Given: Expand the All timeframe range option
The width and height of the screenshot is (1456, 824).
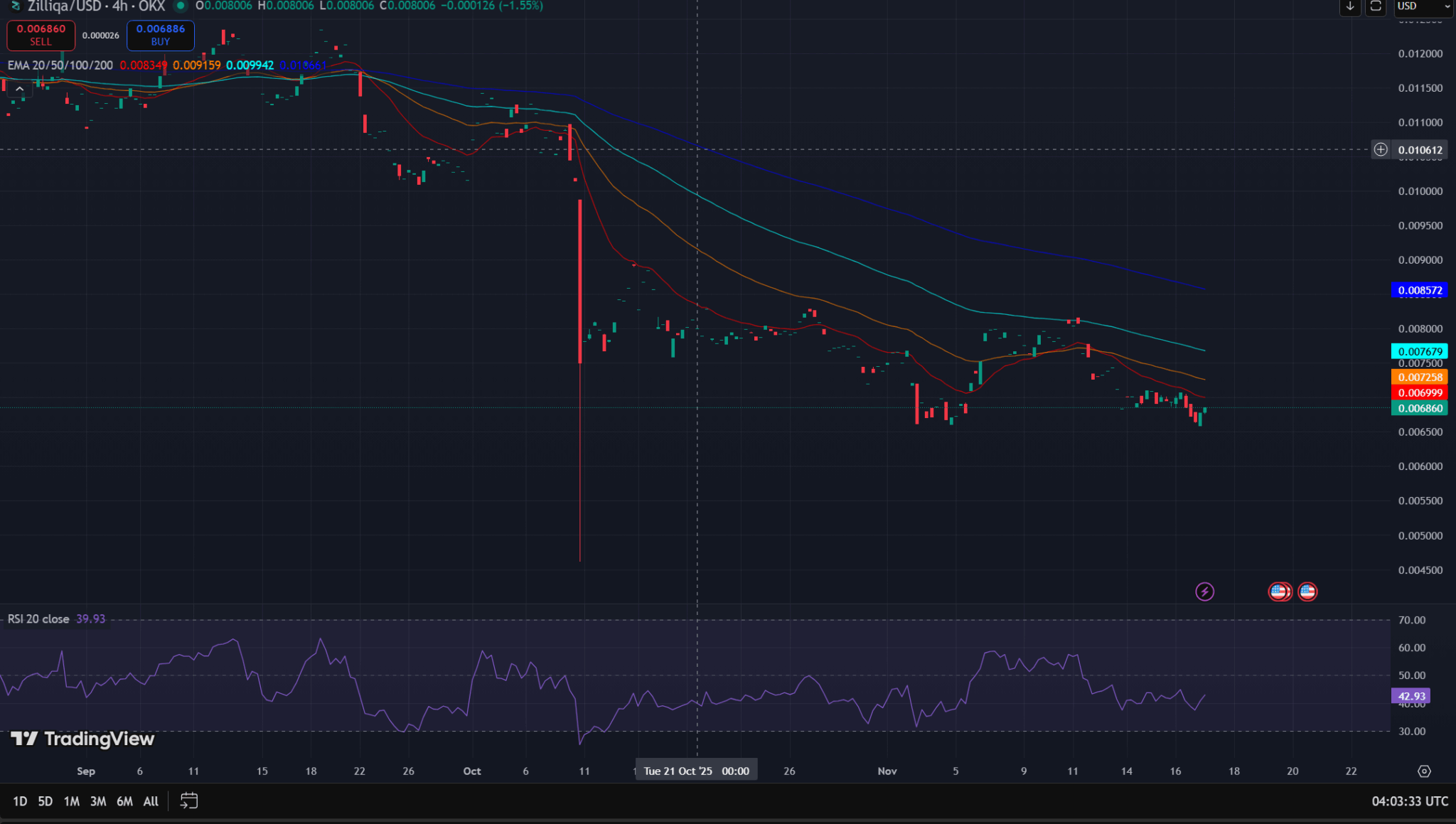Looking at the screenshot, I should click(150, 801).
